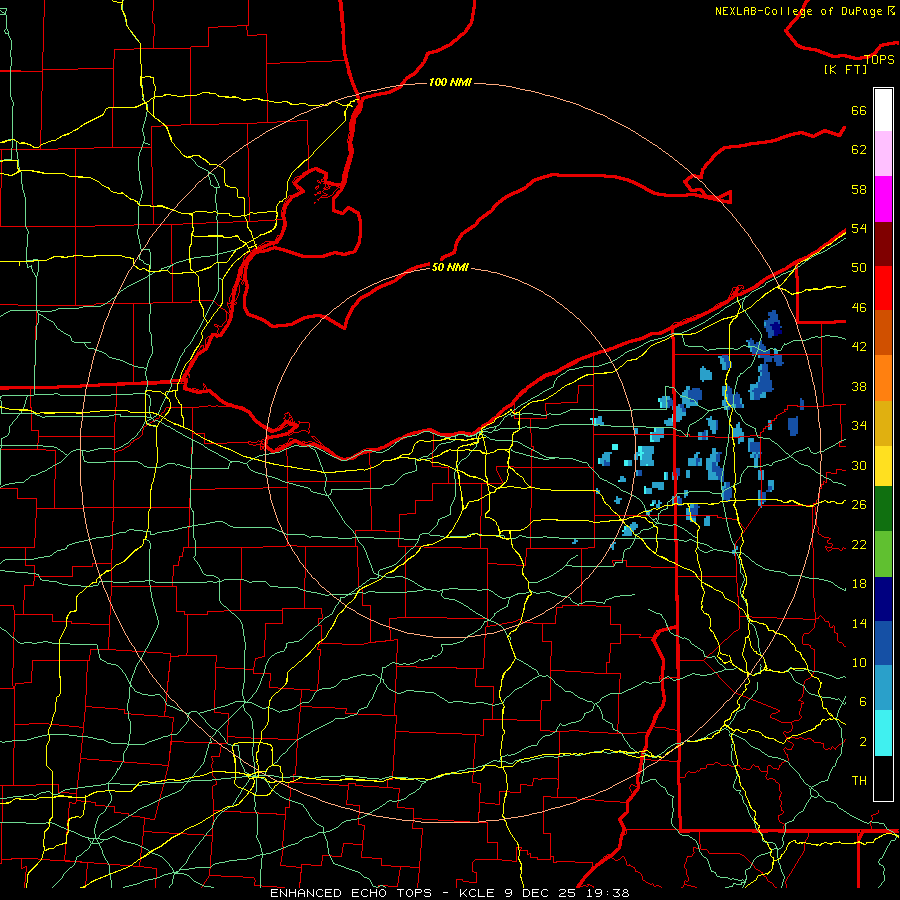Click the navy blue legend swatch
The height and width of the screenshot is (900, 900).
[883, 599]
